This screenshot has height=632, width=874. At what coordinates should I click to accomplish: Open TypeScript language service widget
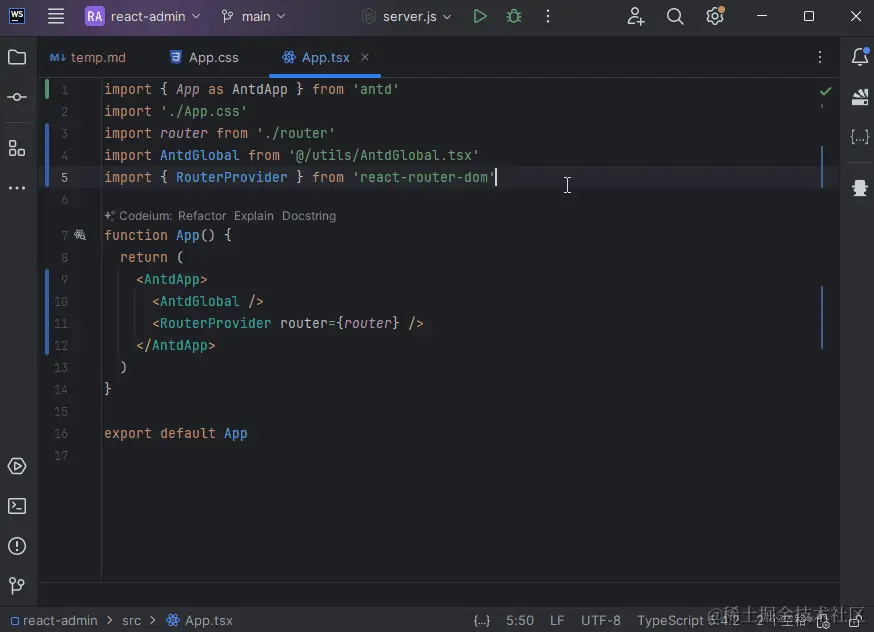coord(688,620)
